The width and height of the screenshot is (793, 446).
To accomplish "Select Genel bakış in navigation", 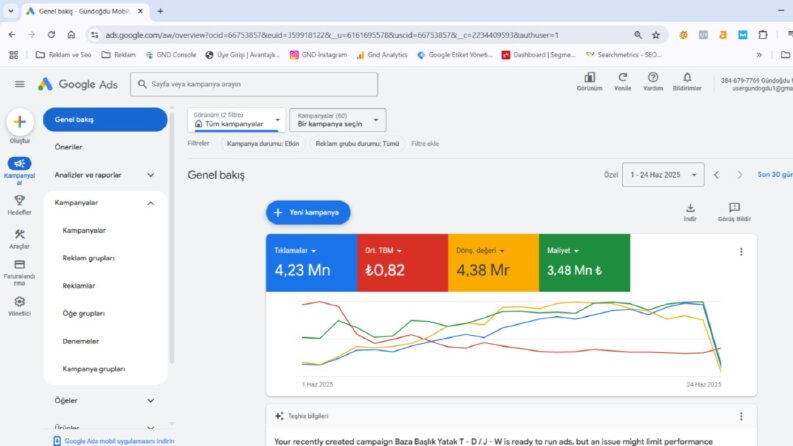I will tap(105, 119).
